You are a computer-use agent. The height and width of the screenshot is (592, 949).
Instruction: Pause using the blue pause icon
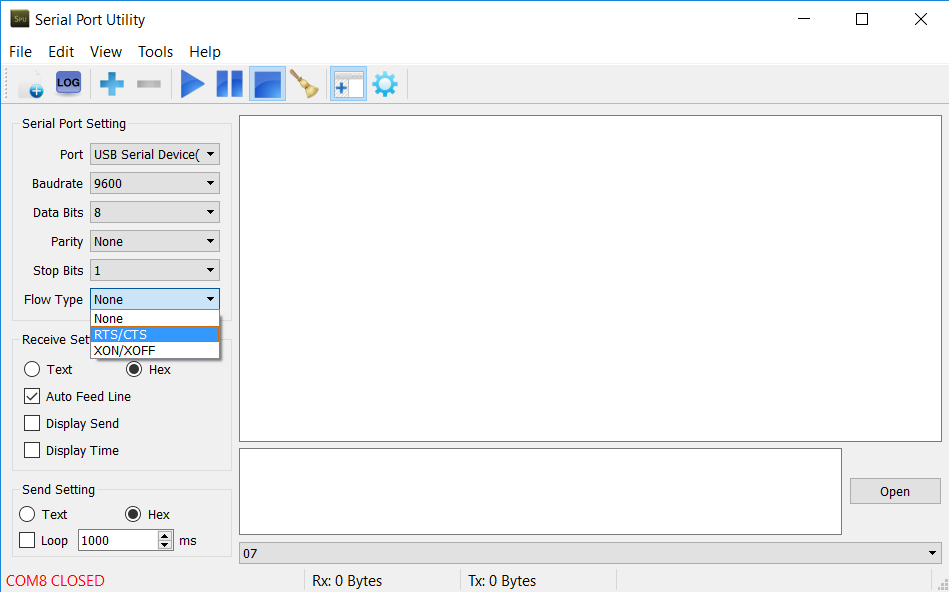230,84
